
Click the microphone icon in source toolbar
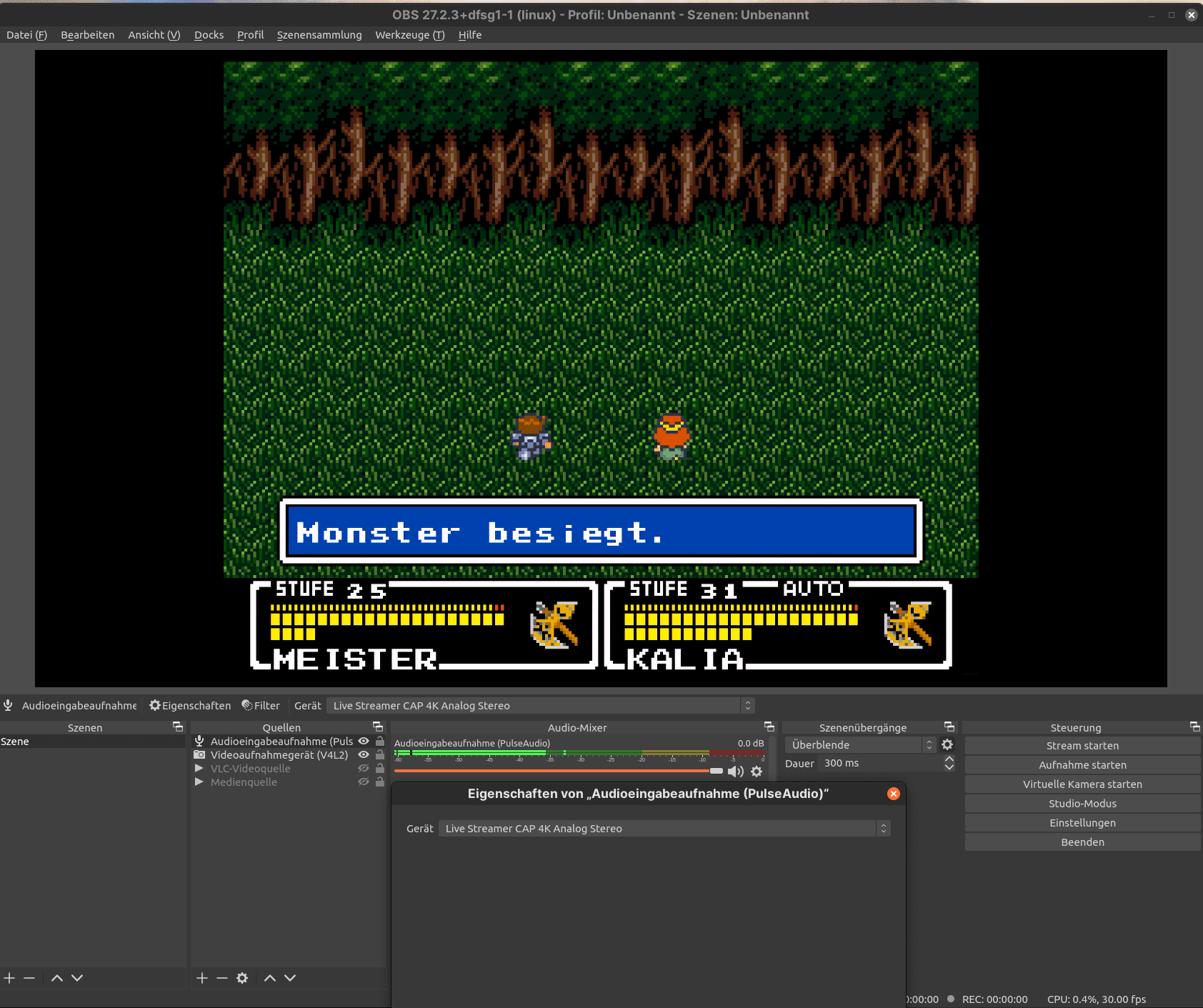[8, 706]
